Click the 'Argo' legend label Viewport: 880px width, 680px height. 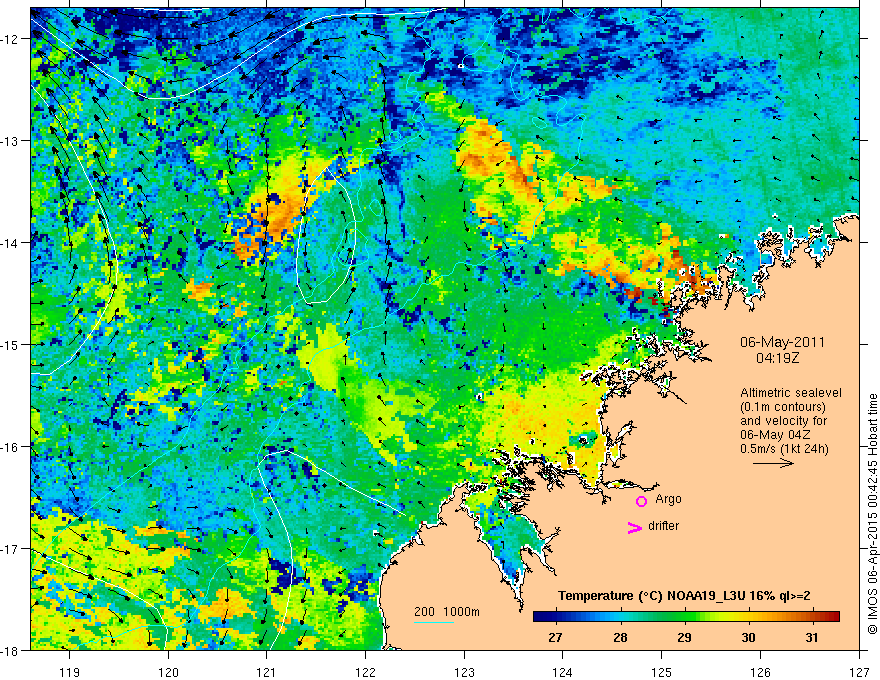668,499
